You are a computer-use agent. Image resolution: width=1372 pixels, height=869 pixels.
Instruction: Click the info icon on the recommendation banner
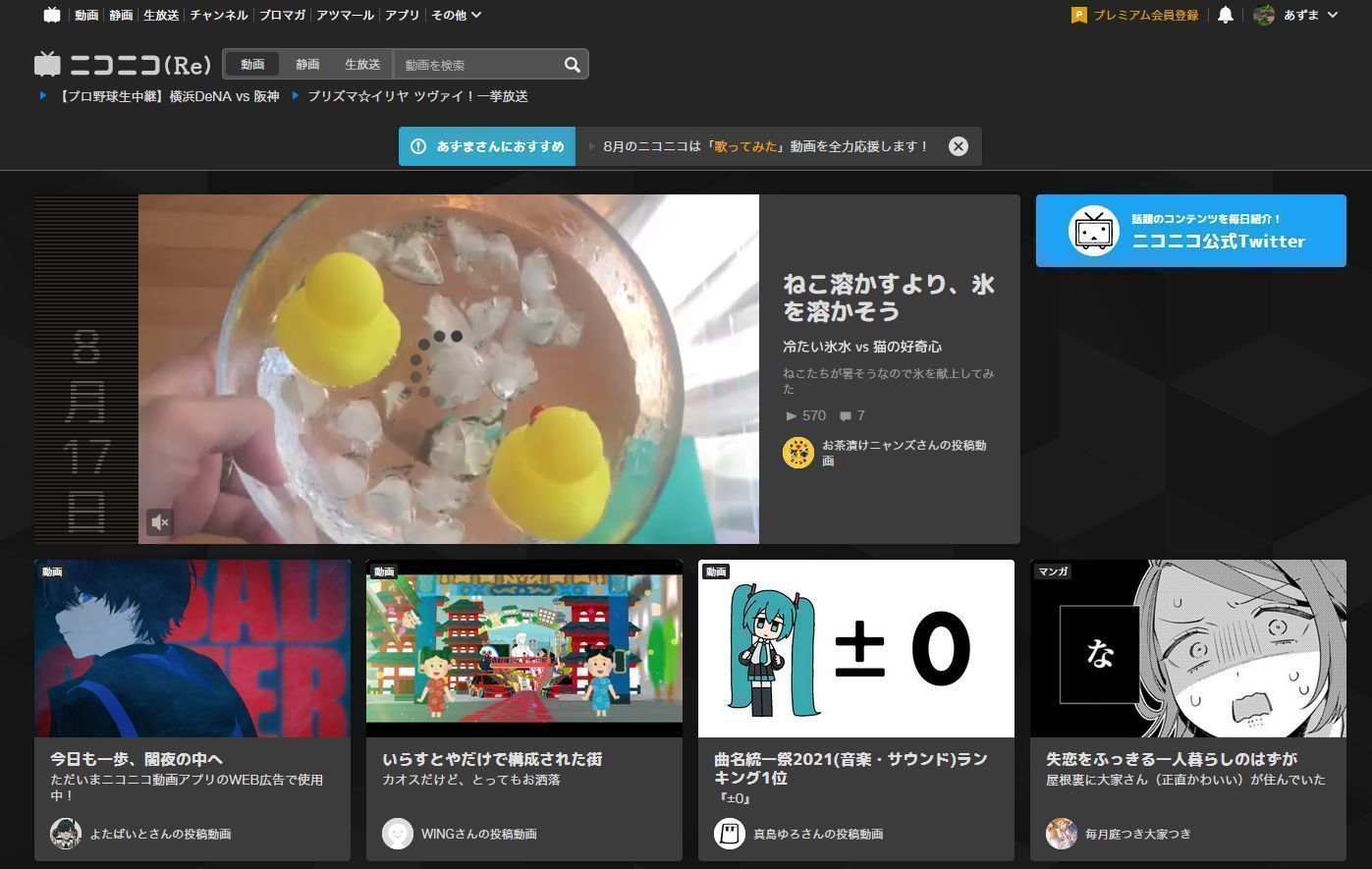coord(418,146)
